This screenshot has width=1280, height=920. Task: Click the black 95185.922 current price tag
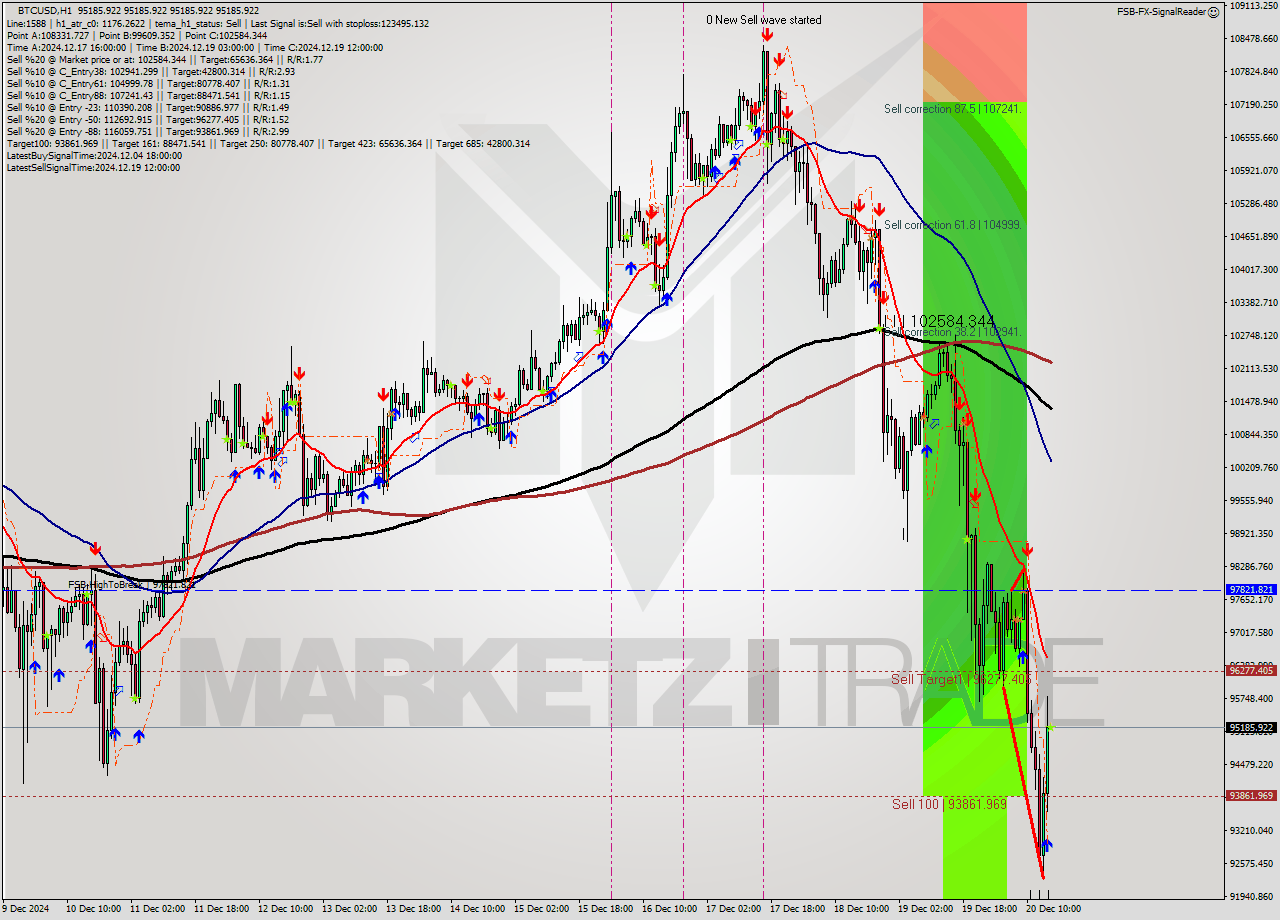pyautogui.click(x=1251, y=728)
